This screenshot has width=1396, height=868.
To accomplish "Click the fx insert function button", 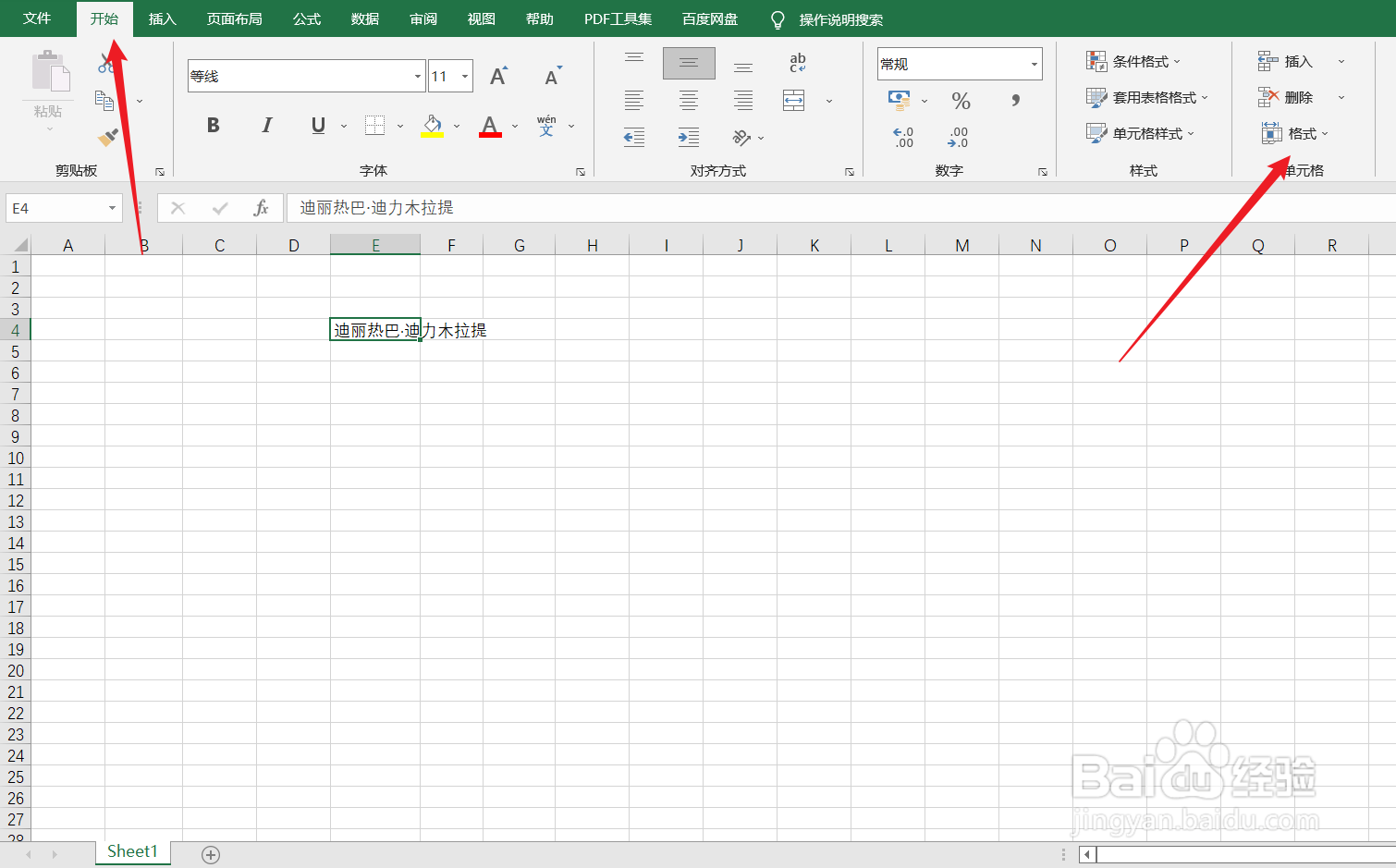I will (261, 208).
